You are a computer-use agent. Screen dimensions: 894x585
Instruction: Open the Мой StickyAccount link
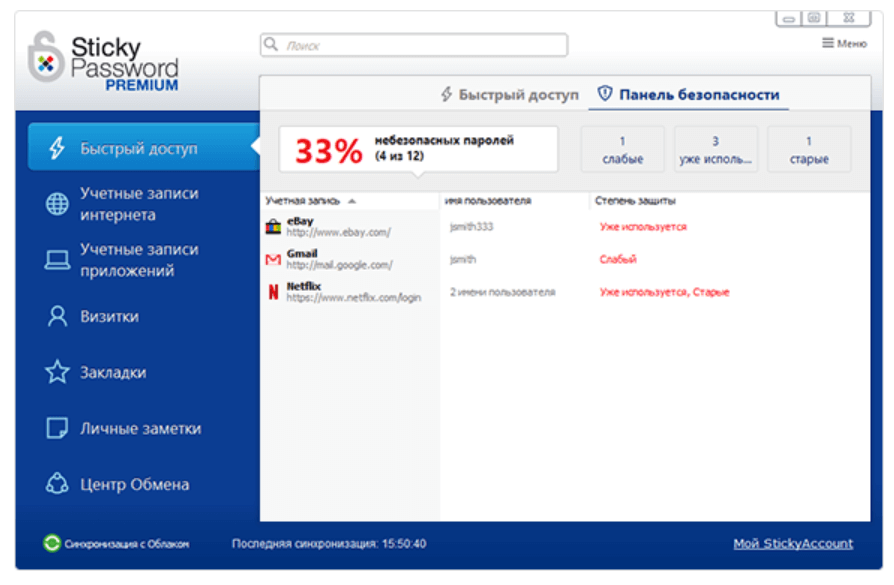tap(793, 543)
